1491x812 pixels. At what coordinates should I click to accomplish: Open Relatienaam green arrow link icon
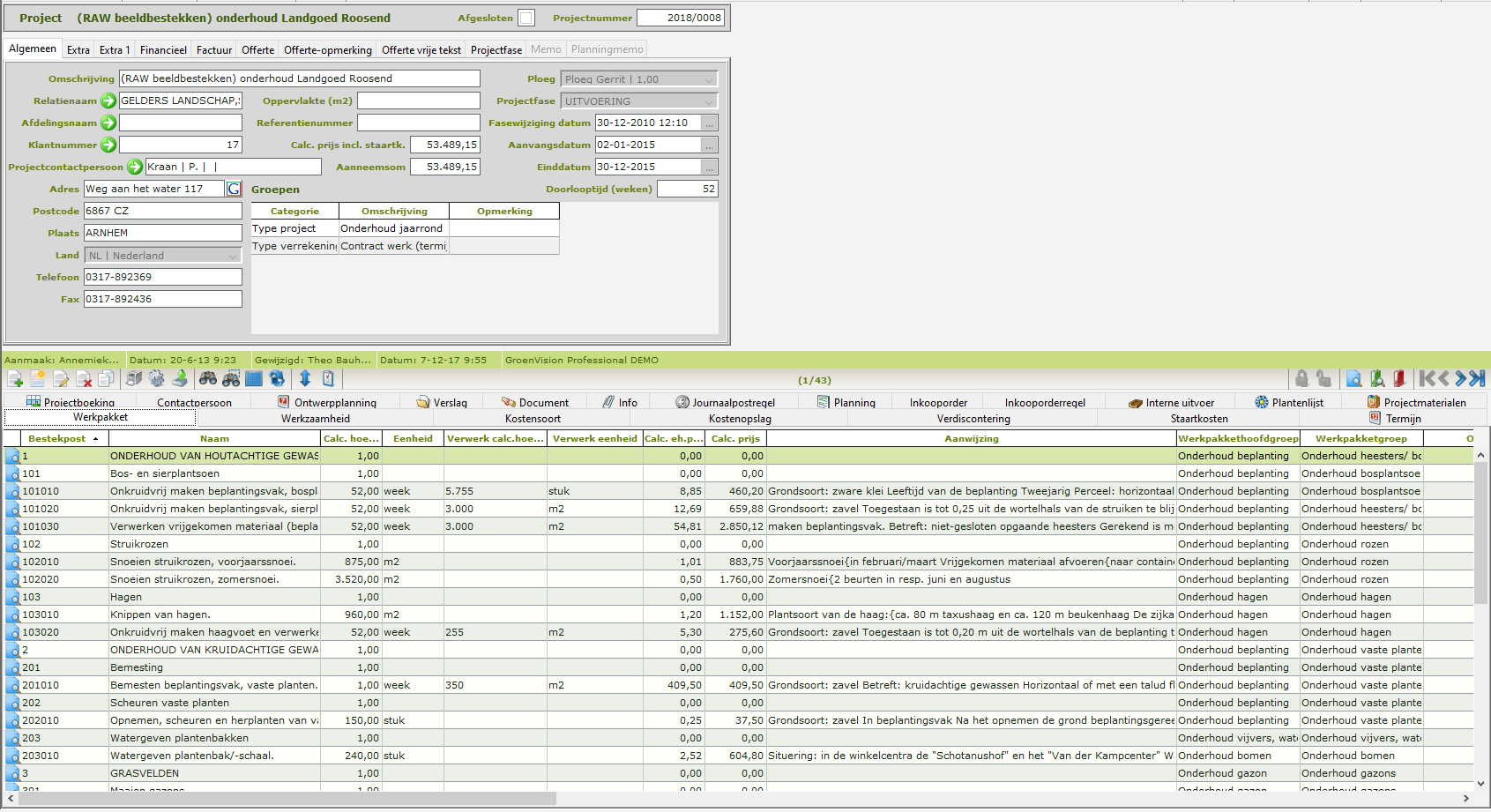pyautogui.click(x=108, y=101)
